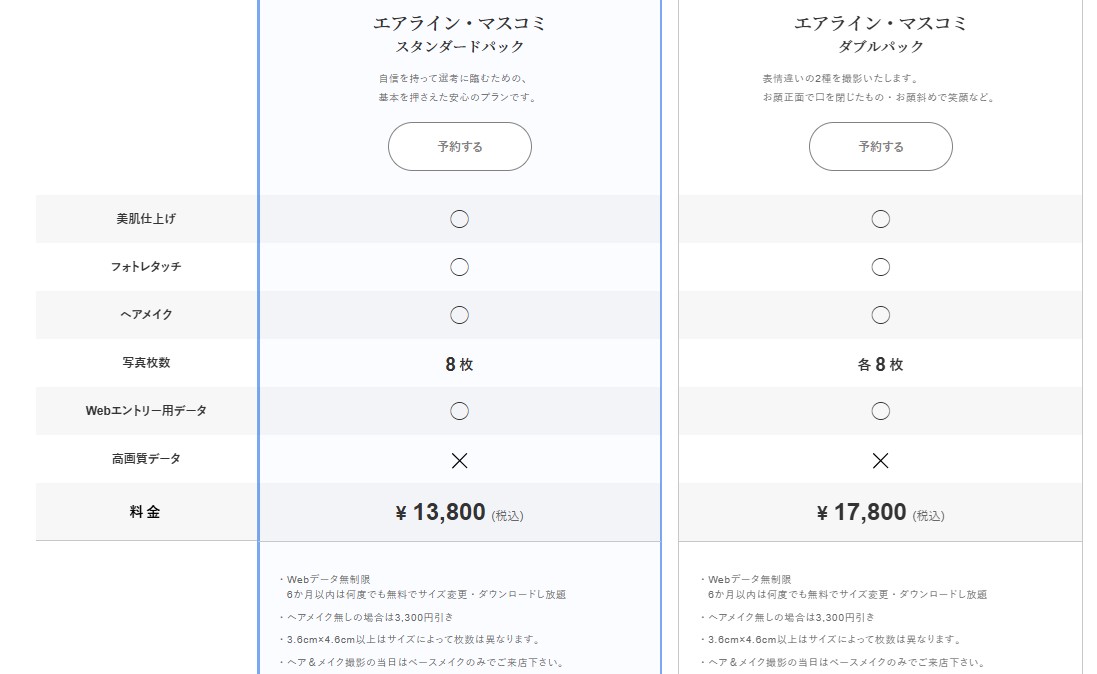Click the circle mark for Webエントリー用データ in Double Pack
Viewport: 1097px width, 674px height.
click(x=879, y=410)
